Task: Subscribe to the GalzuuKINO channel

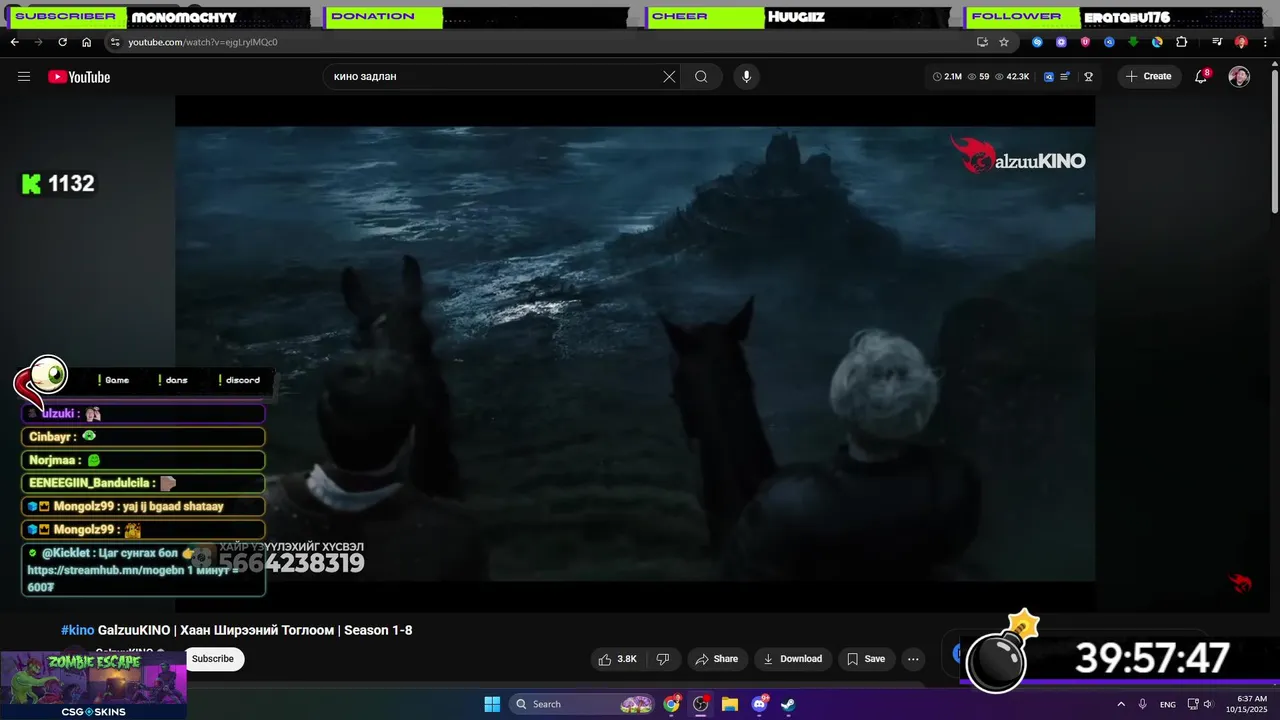Action: pyautogui.click(x=213, y=659)
